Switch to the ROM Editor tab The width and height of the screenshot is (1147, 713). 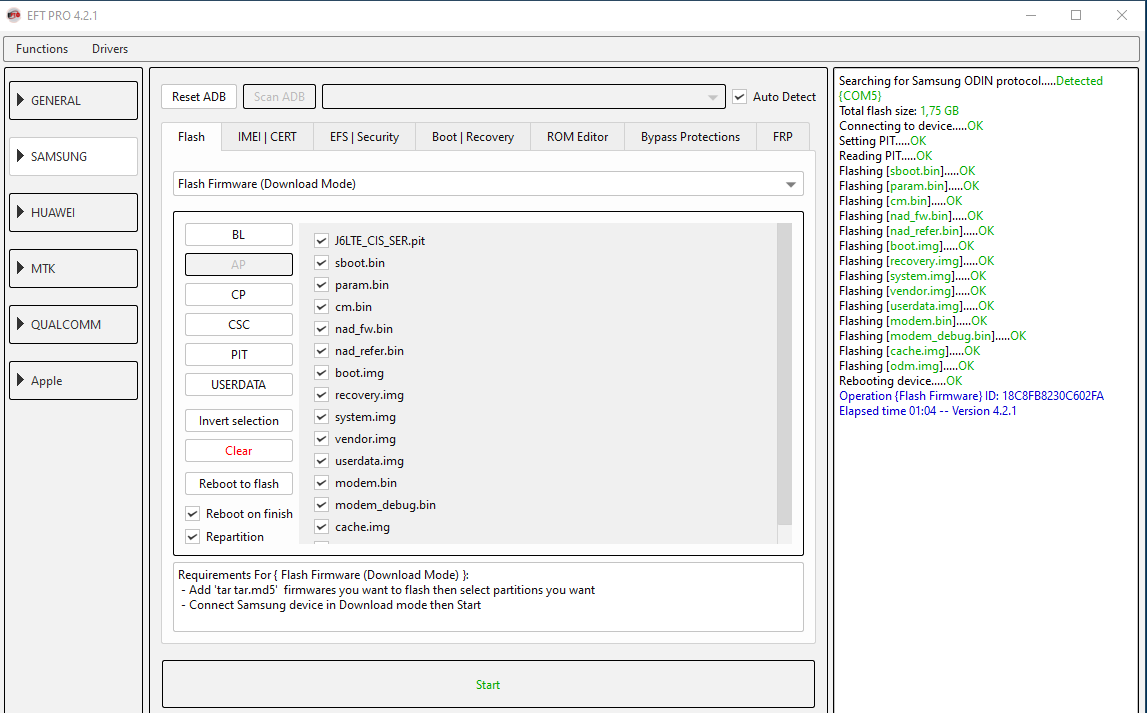(x=577, y=137)
